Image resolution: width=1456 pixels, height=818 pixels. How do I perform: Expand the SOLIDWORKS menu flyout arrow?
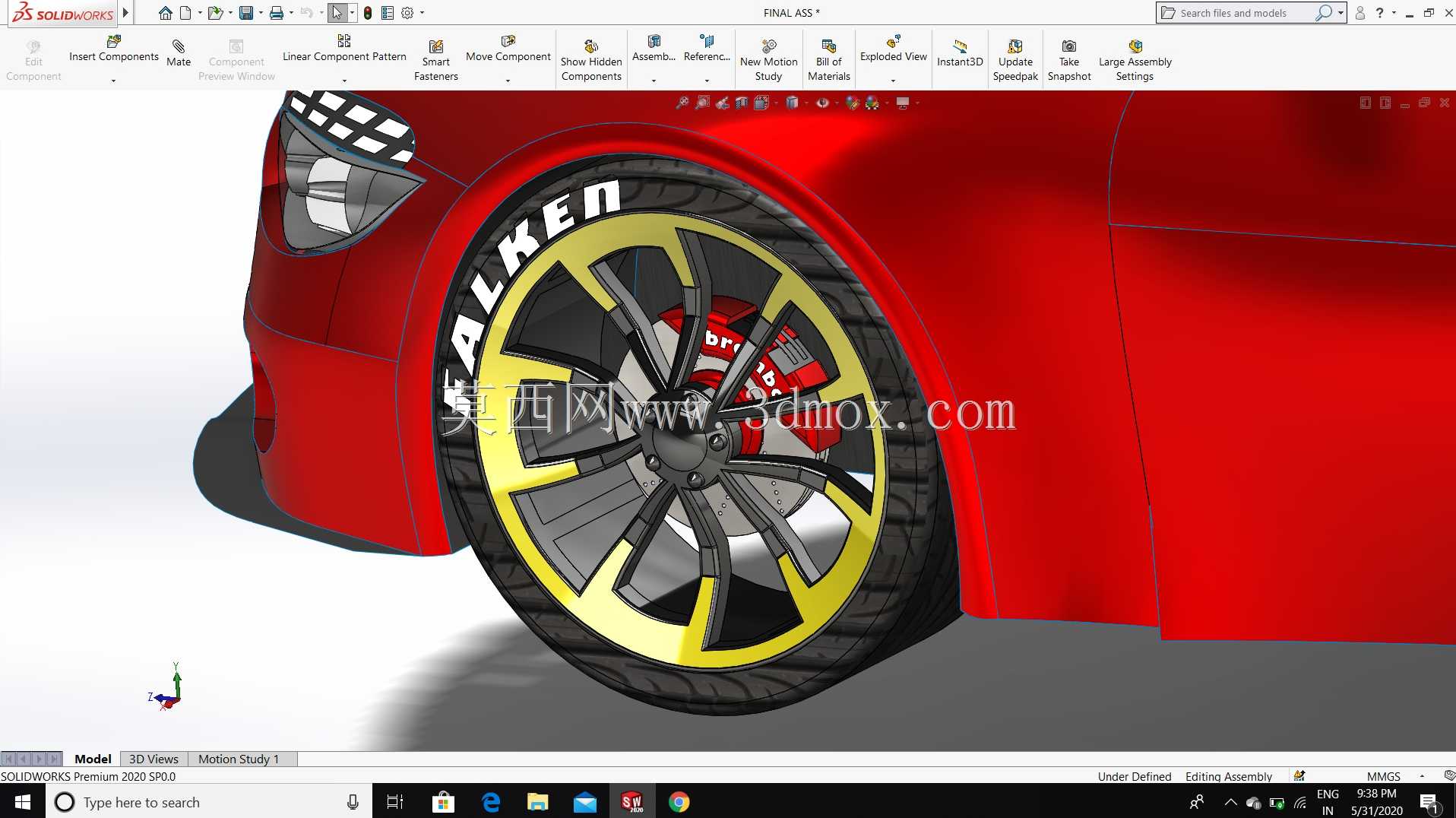point(125,13)
